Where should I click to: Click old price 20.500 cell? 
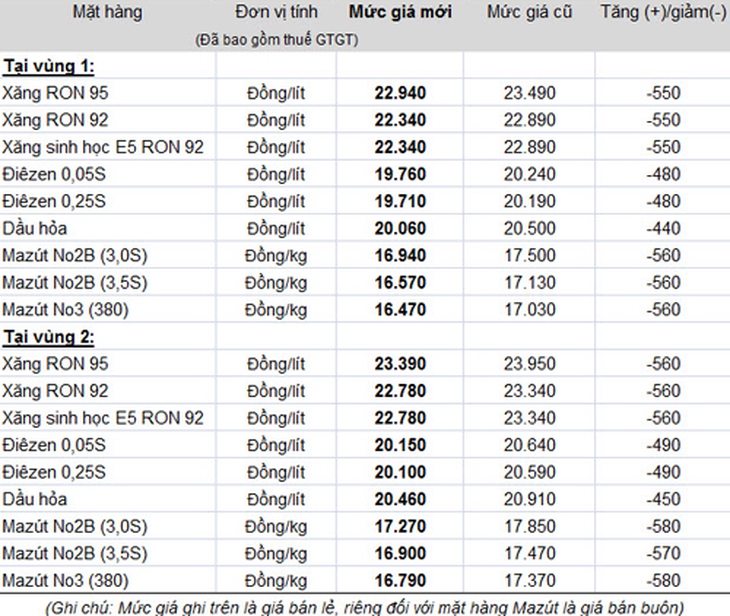click(529, 228)
